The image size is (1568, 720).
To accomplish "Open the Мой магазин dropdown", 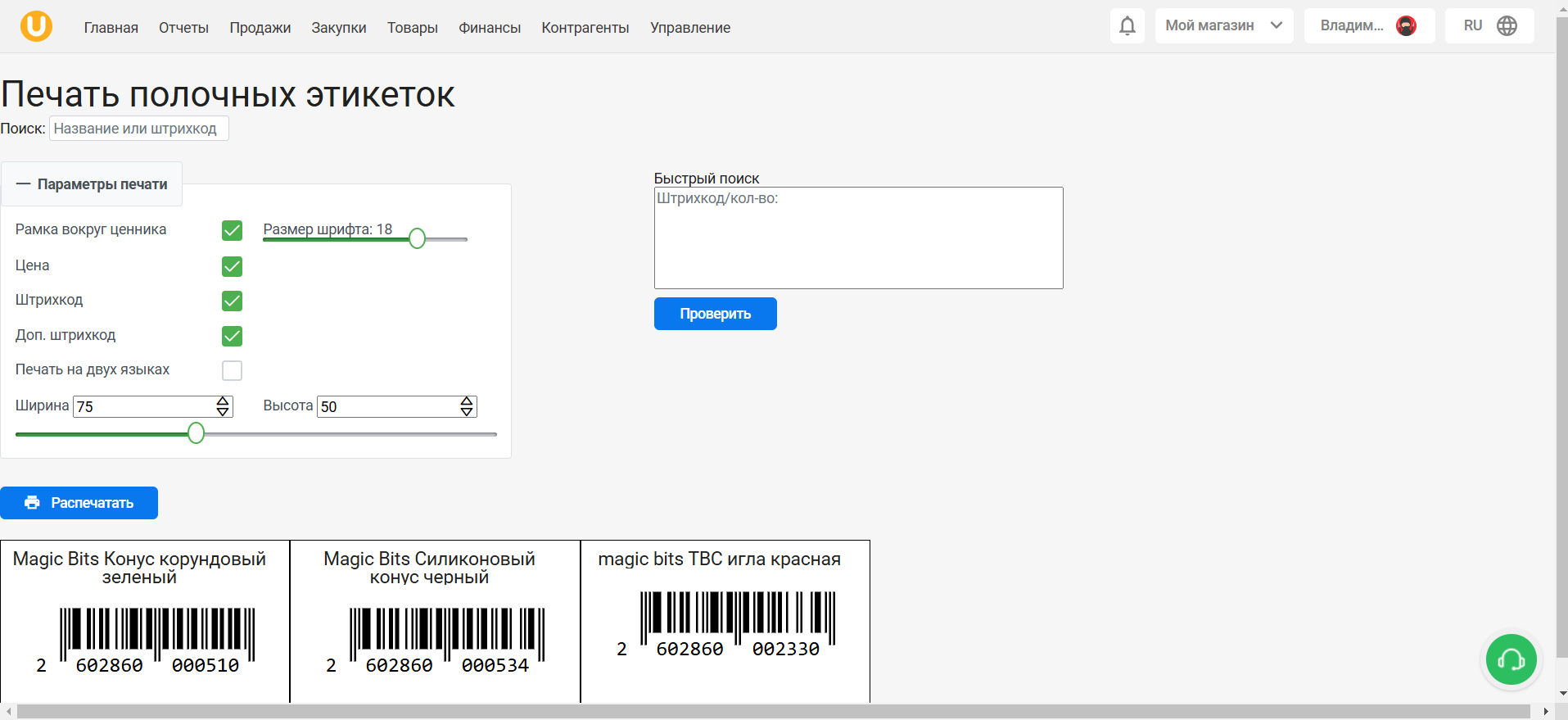I will [1224, 26].
